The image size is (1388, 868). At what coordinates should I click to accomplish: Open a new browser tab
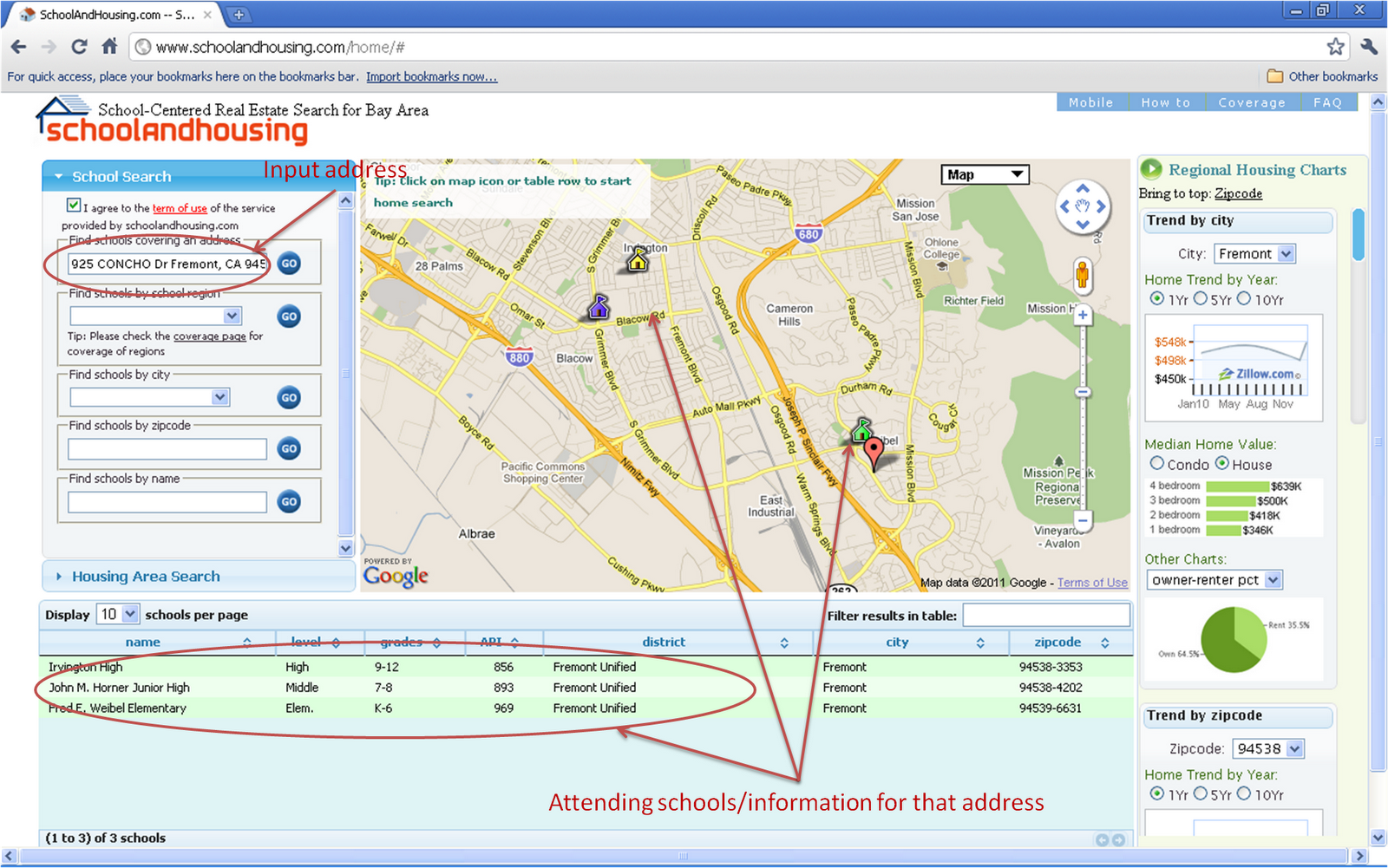click(x=239, y=15)
